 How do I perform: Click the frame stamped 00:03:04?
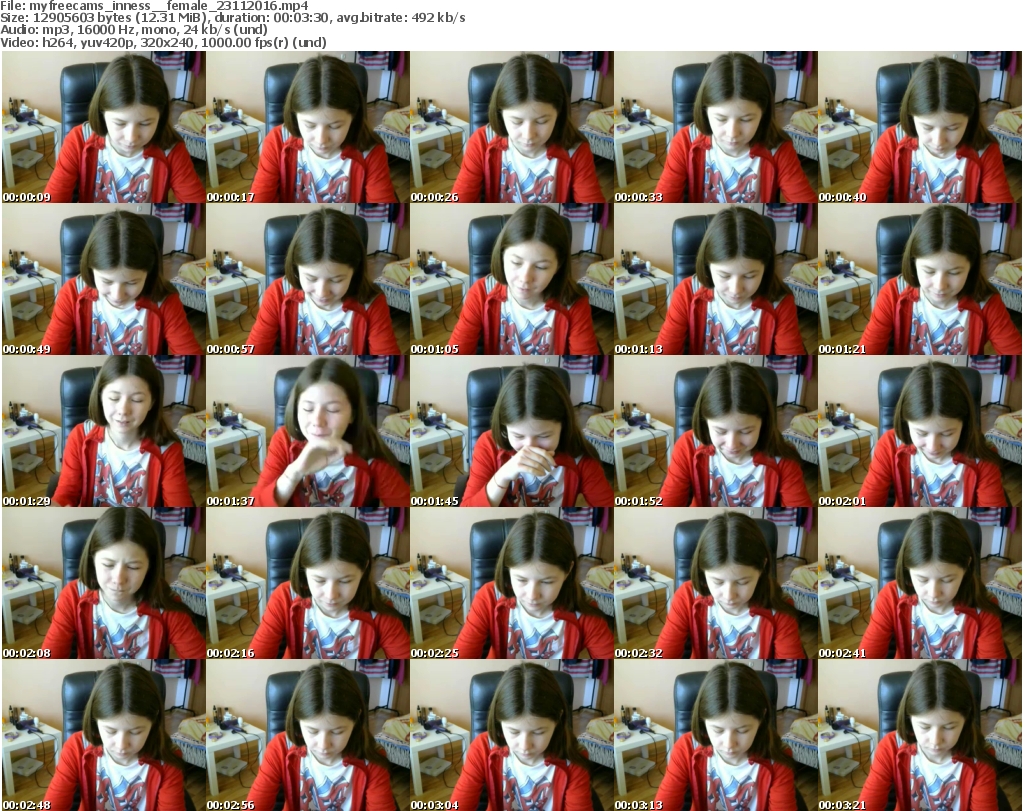click(511, 735)
